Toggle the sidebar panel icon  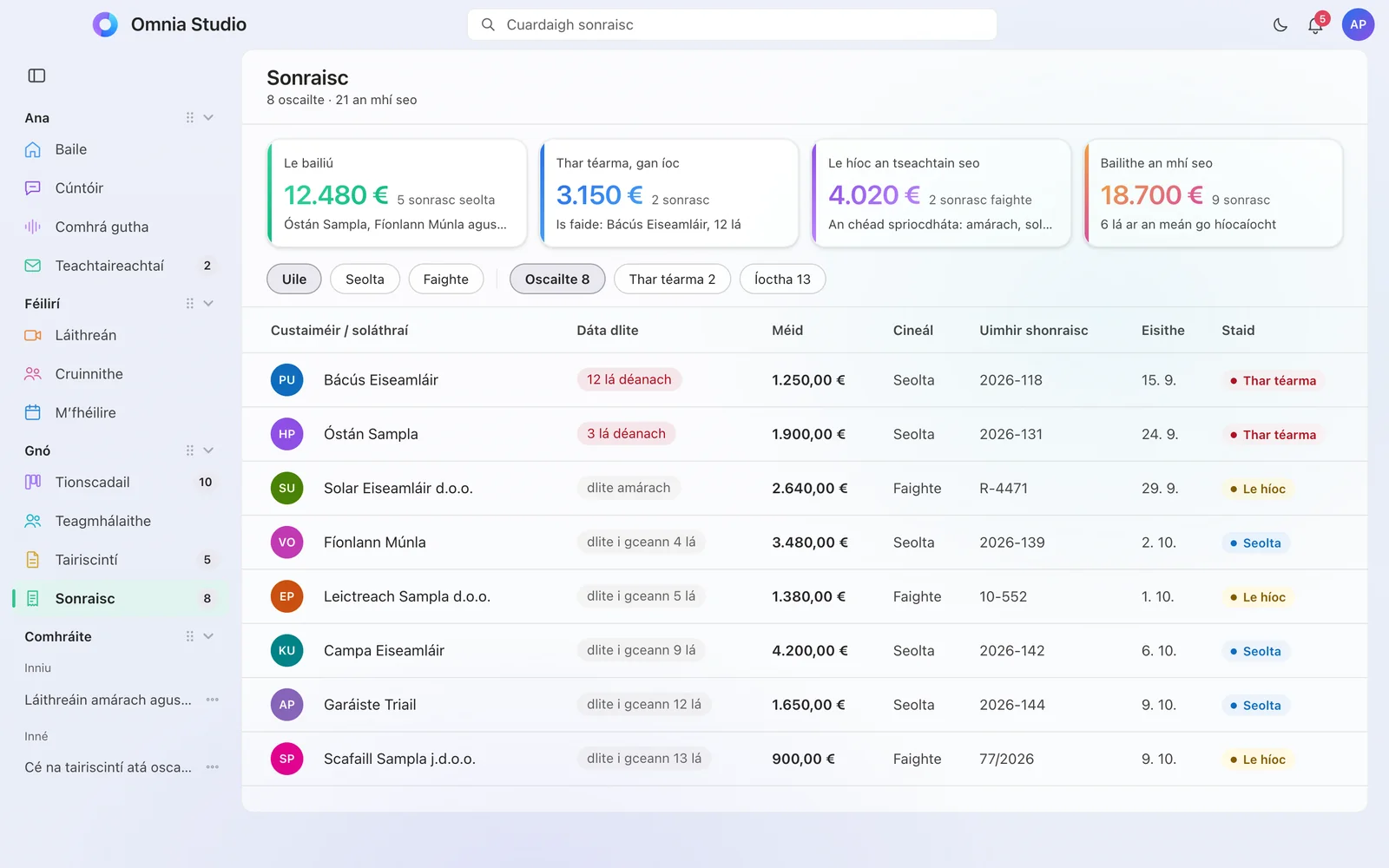click(x=36, y=76)
